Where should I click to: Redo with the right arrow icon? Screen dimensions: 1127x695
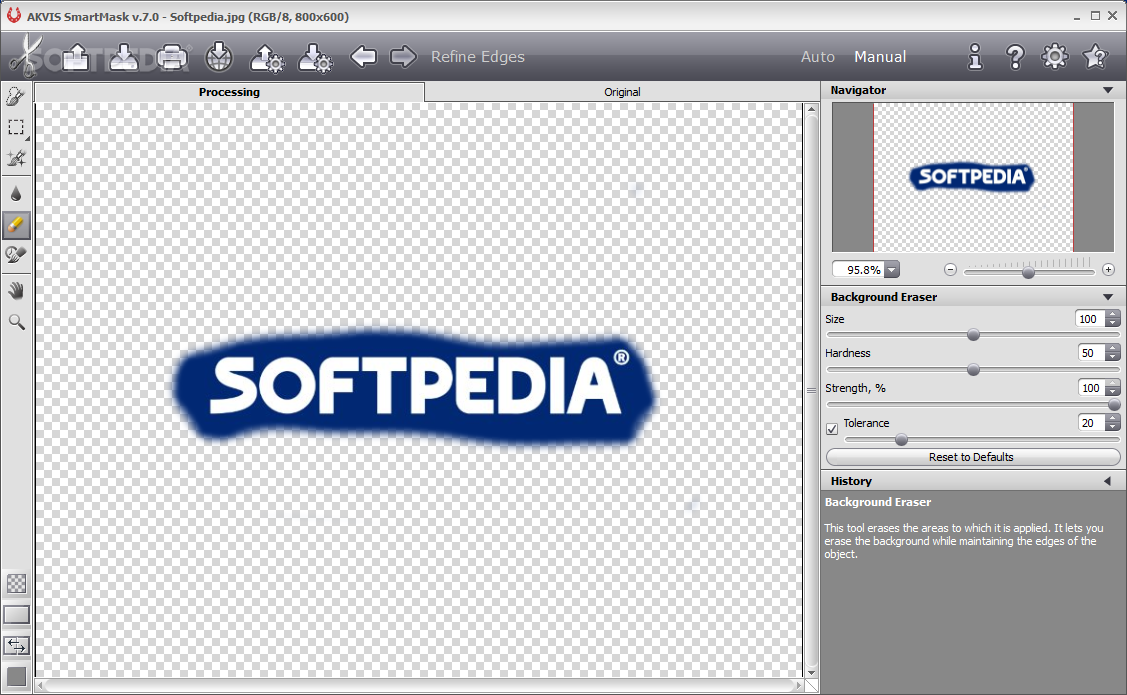coord(403,56)
